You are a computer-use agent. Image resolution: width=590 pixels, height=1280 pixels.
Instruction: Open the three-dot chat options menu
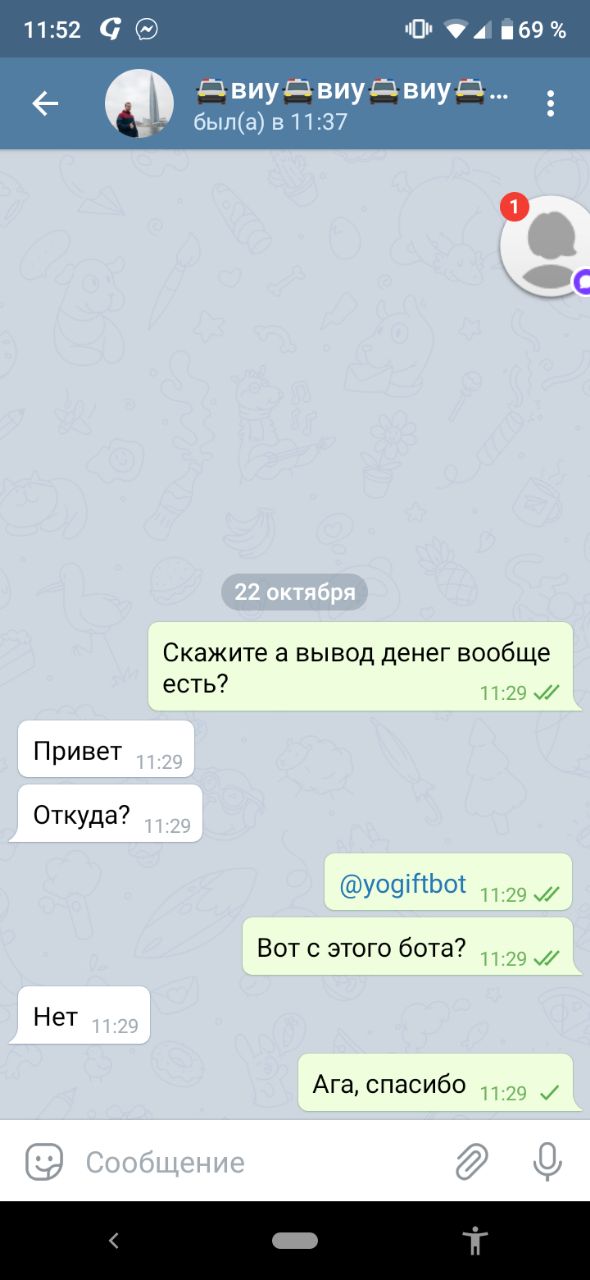[550, 104]
